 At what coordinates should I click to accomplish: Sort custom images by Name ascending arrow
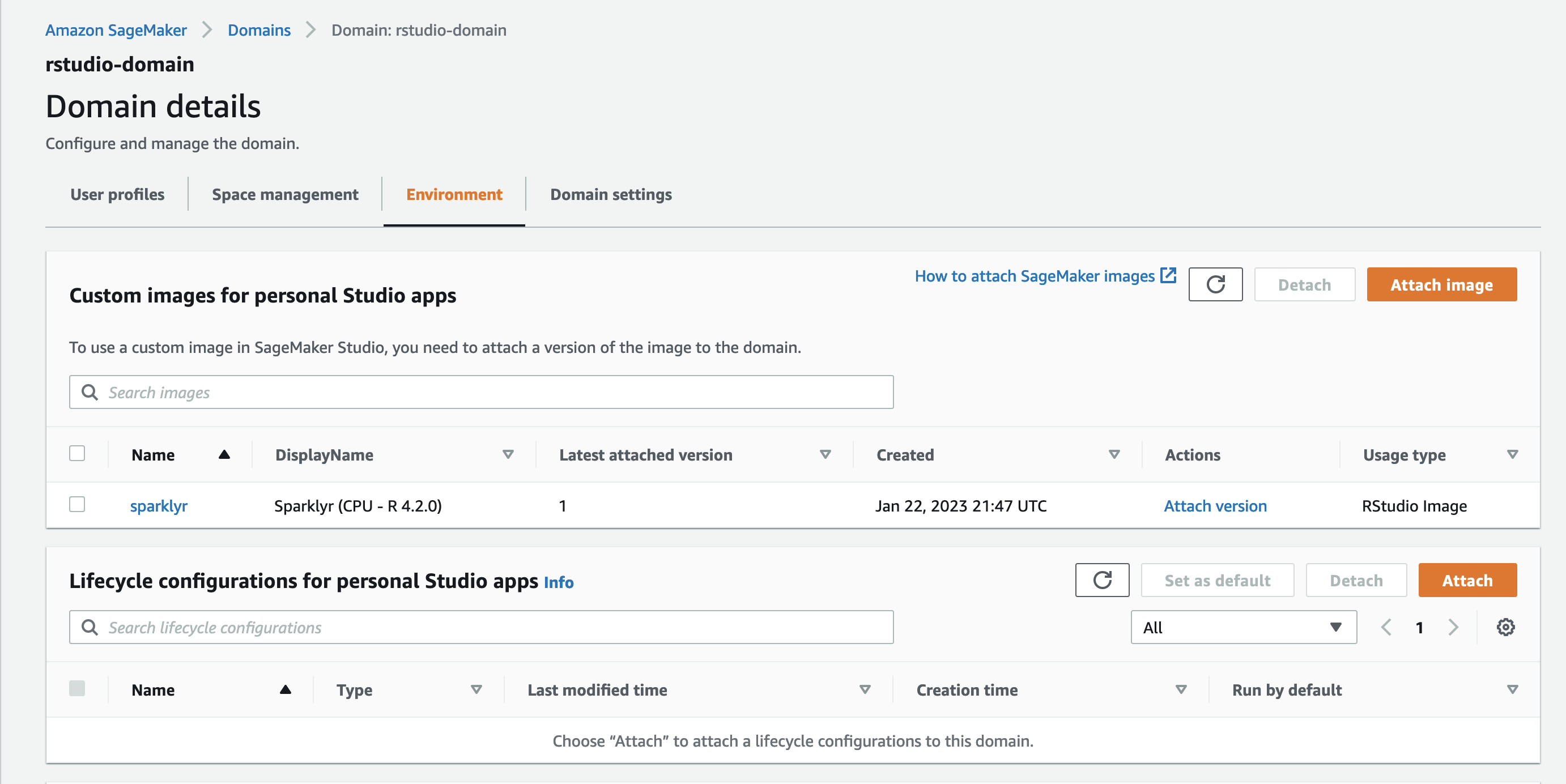(224, 455)
